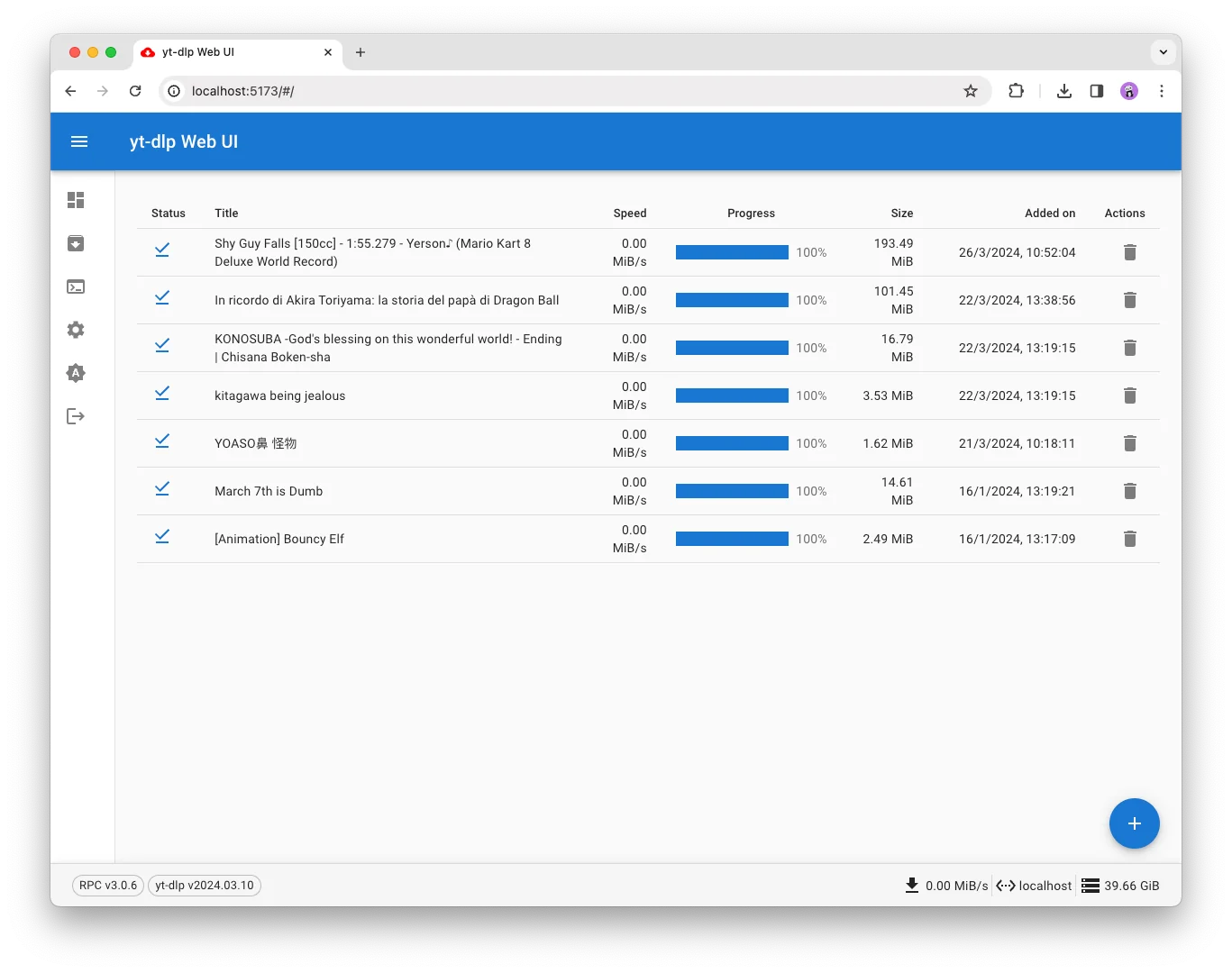Open the settings gear in the sidebar

(76, 330)
